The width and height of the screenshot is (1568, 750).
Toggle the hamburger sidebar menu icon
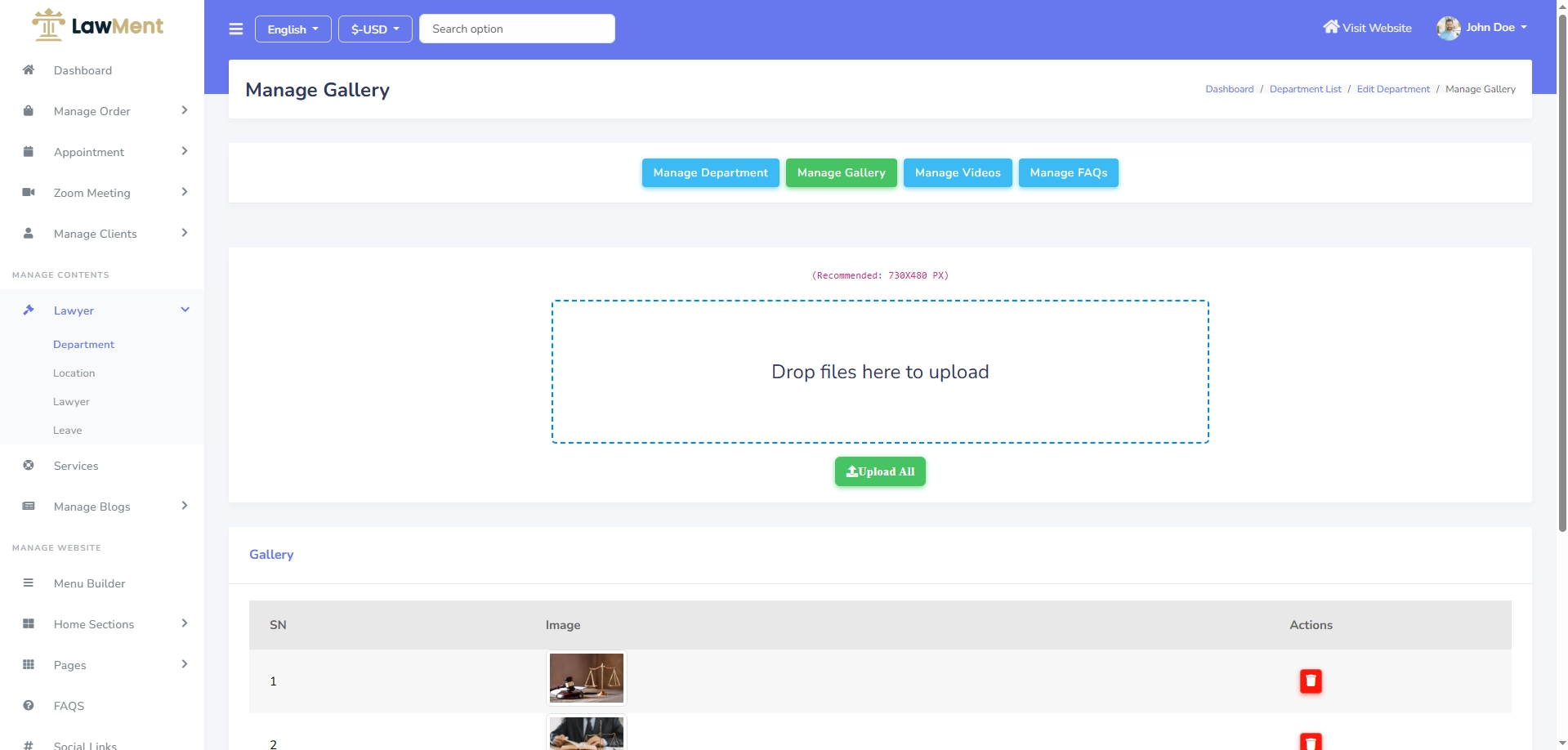pos(236,29)
